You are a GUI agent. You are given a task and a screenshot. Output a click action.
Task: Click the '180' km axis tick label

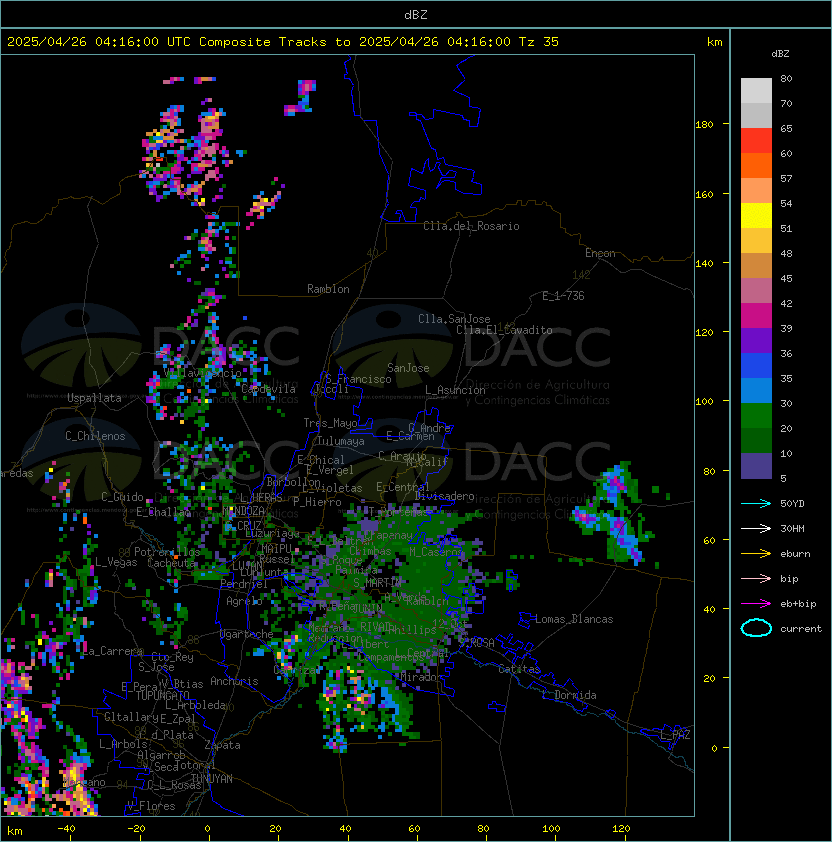pyautogui.click(x=704, y=125)
